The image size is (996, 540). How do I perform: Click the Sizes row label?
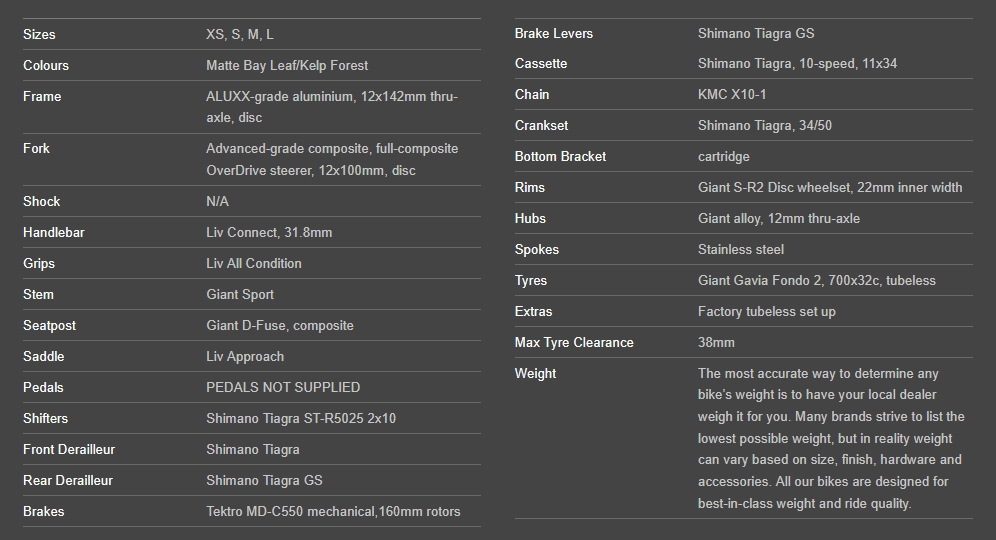point(40,34)
